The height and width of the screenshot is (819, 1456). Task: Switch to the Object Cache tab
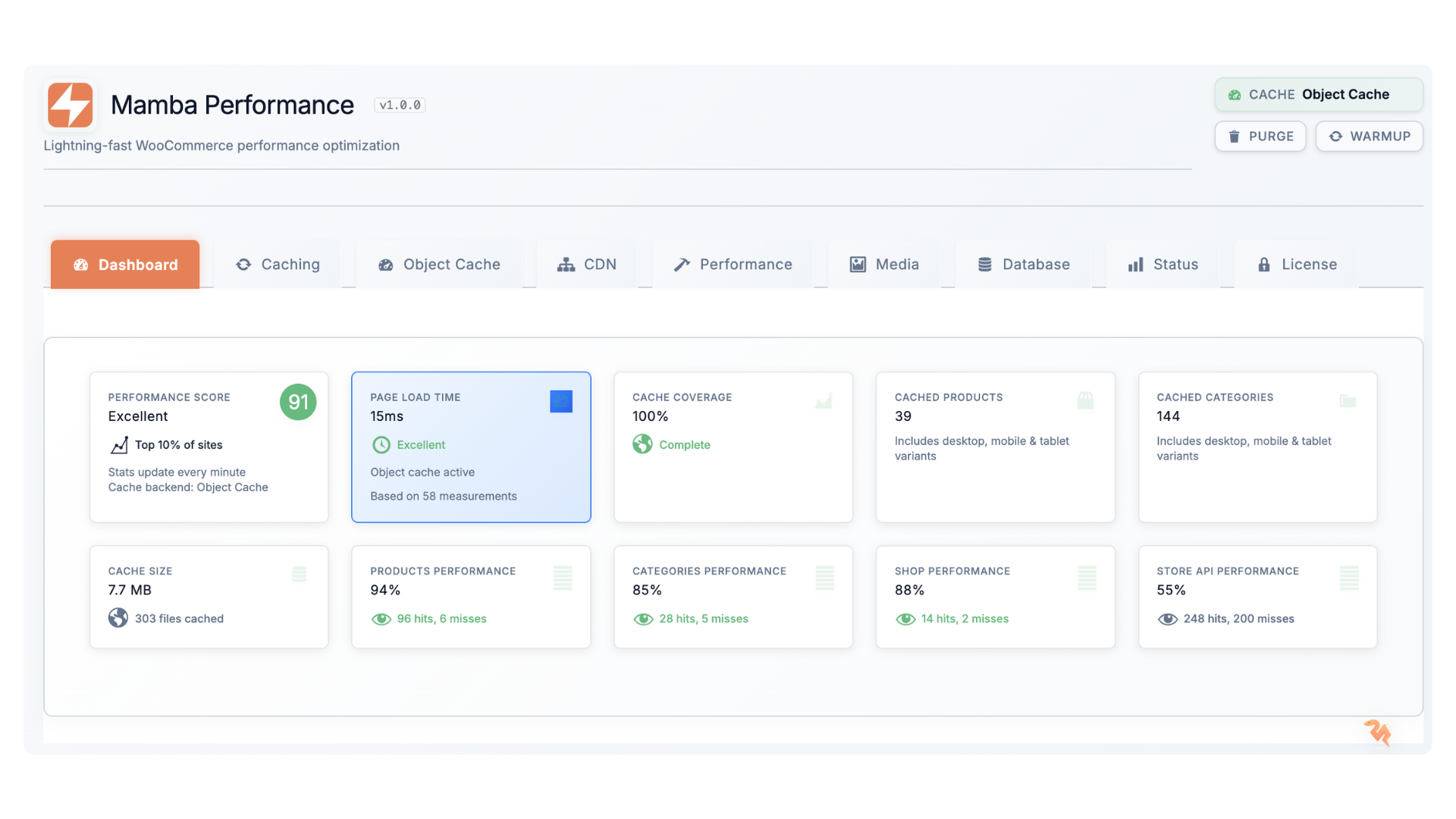tap(439, 265)
